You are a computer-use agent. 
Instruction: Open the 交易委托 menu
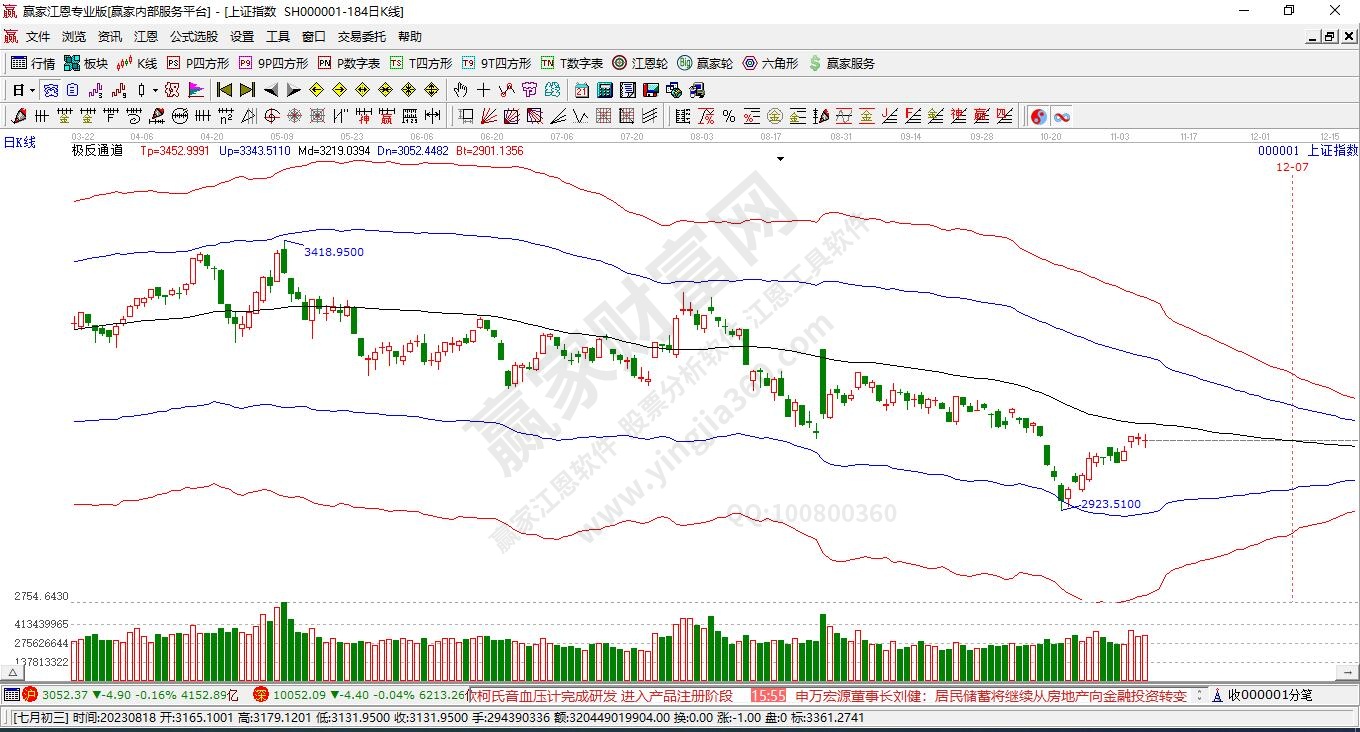[x=361, y=37]
